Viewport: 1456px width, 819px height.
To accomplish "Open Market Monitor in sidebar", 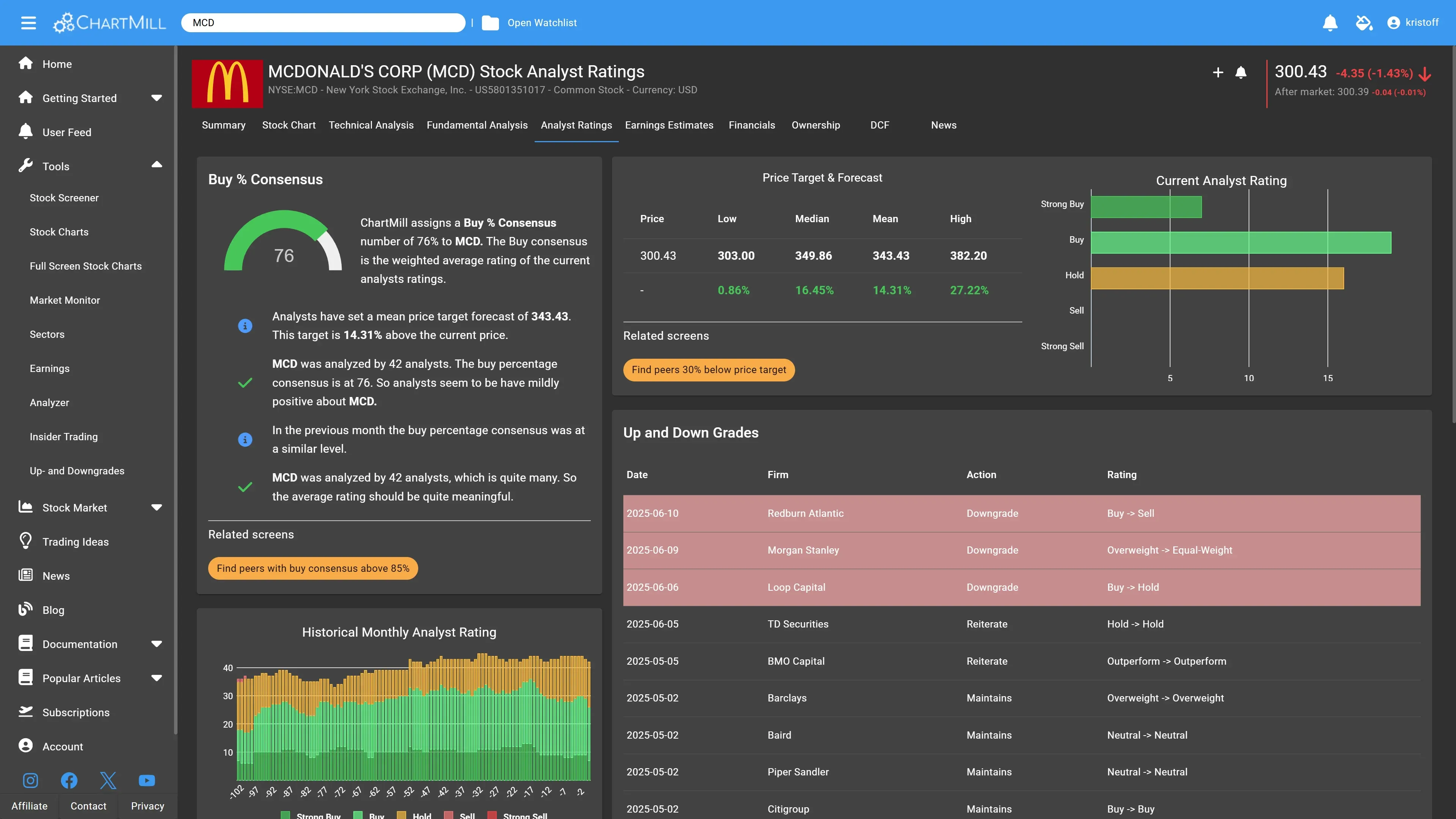I will pos(65,300).
